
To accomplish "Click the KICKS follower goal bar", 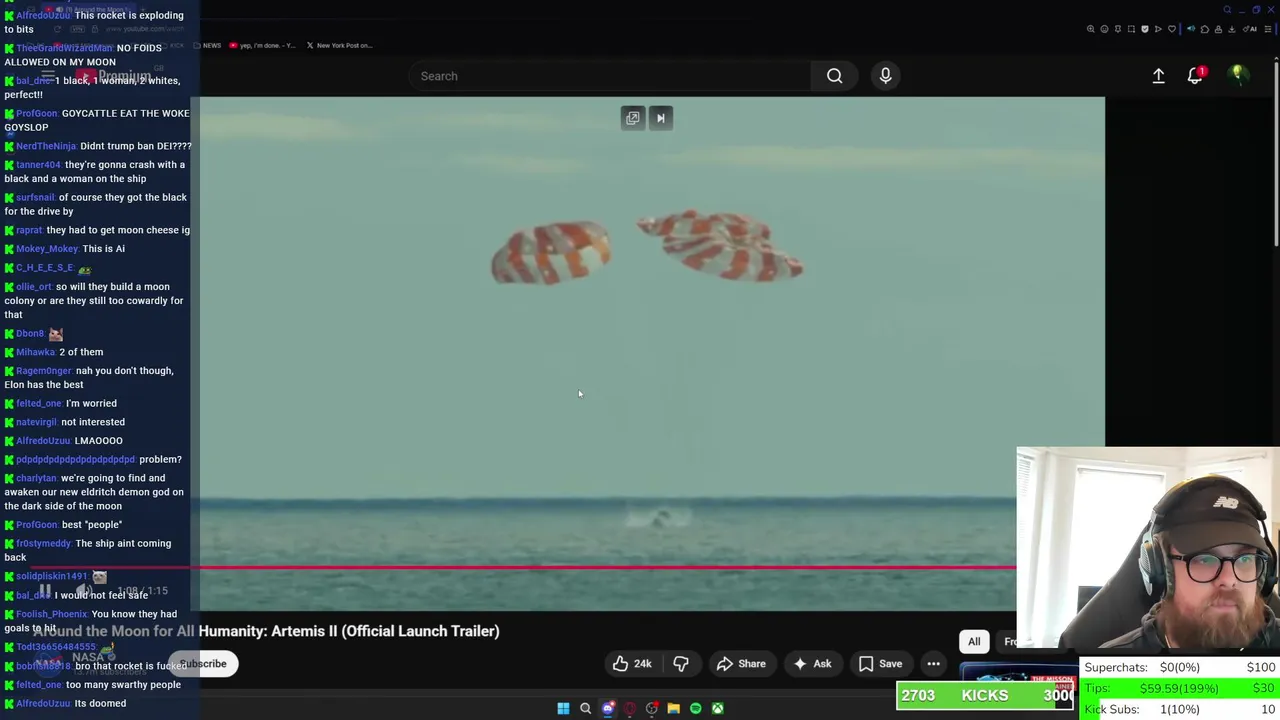I will point(985,696).
